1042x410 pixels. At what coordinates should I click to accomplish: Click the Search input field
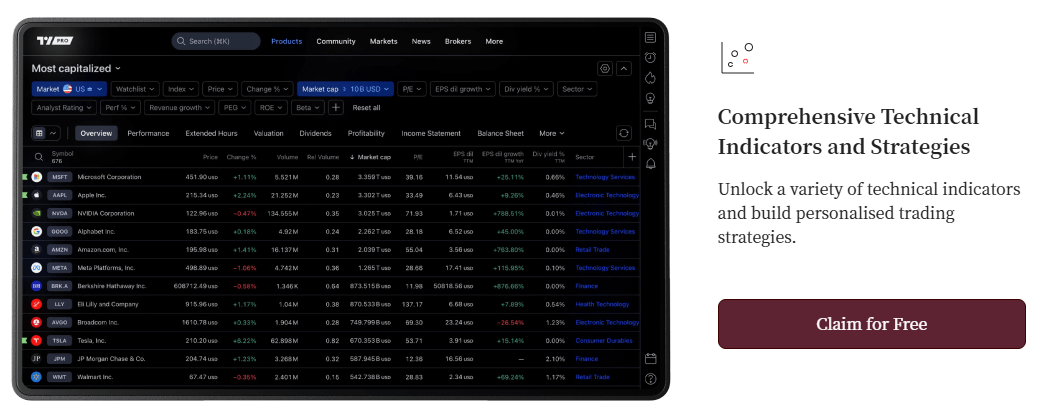(x=216, y=41)
